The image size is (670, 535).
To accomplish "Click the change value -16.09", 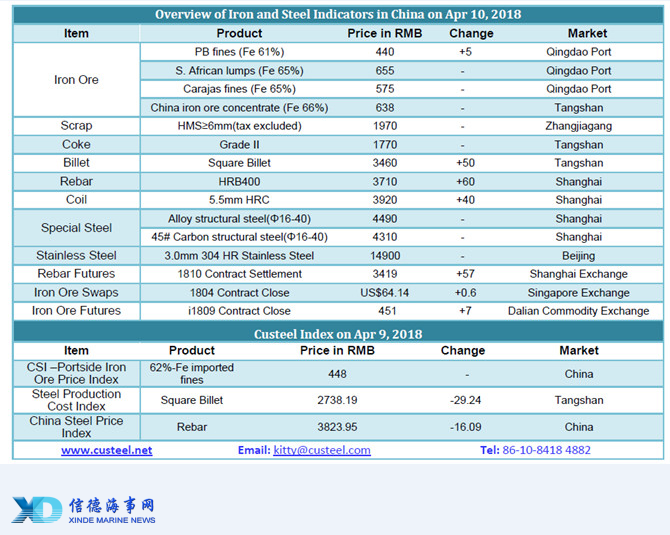I will [x=465, y=427].
